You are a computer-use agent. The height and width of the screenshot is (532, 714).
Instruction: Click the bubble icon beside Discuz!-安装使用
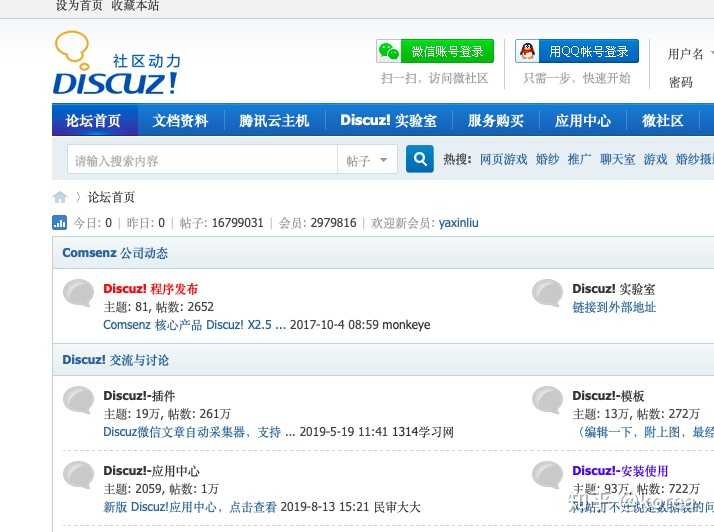click(547, 475)
